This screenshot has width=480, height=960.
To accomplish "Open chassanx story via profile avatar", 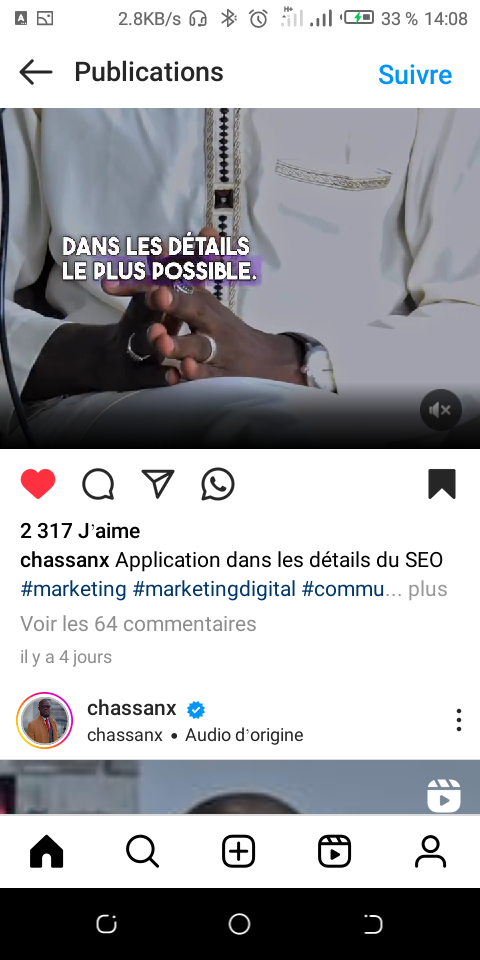I will tap(45, 721).
